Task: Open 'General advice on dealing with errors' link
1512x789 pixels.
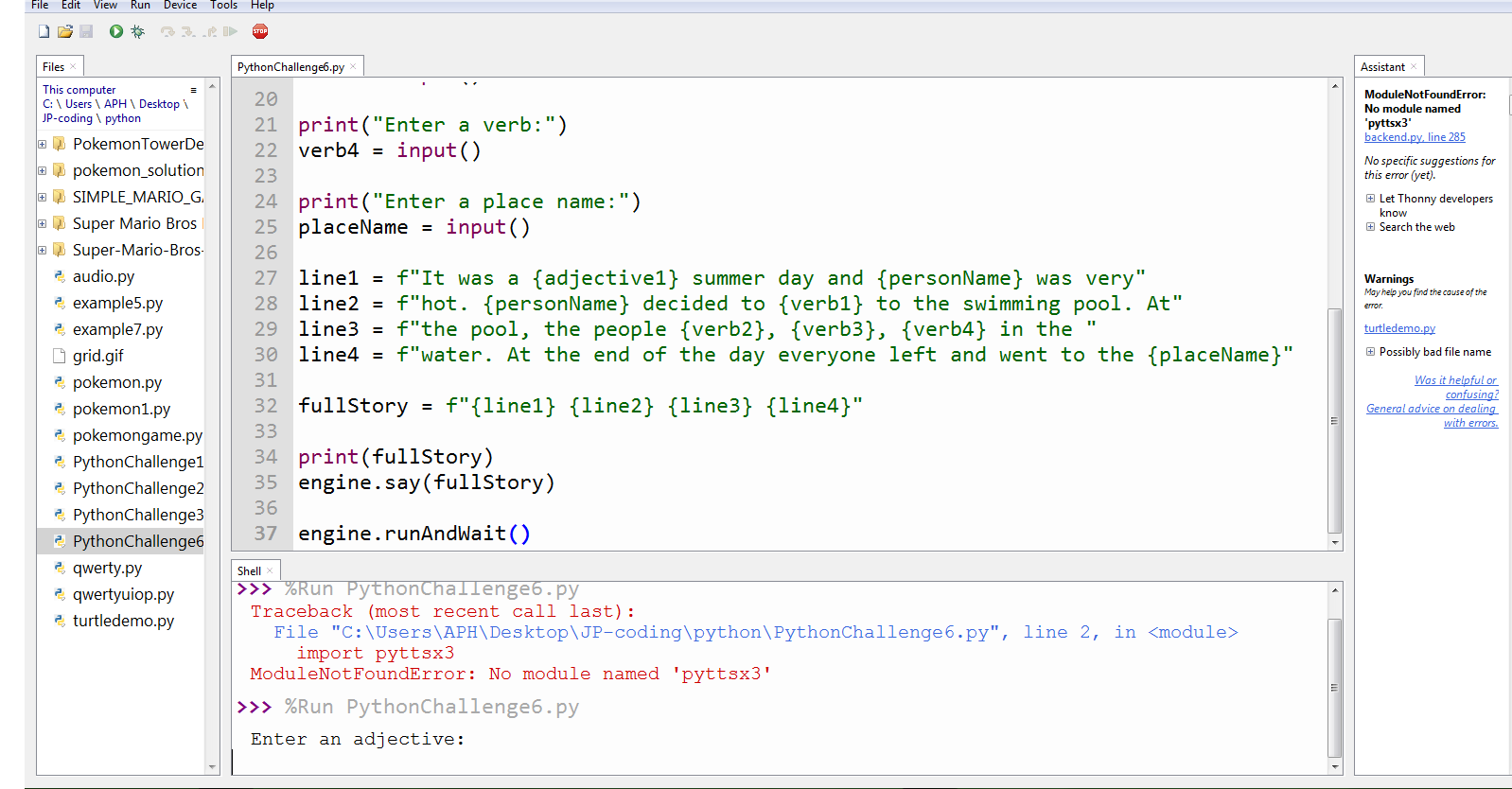Action: [1433, 415]
